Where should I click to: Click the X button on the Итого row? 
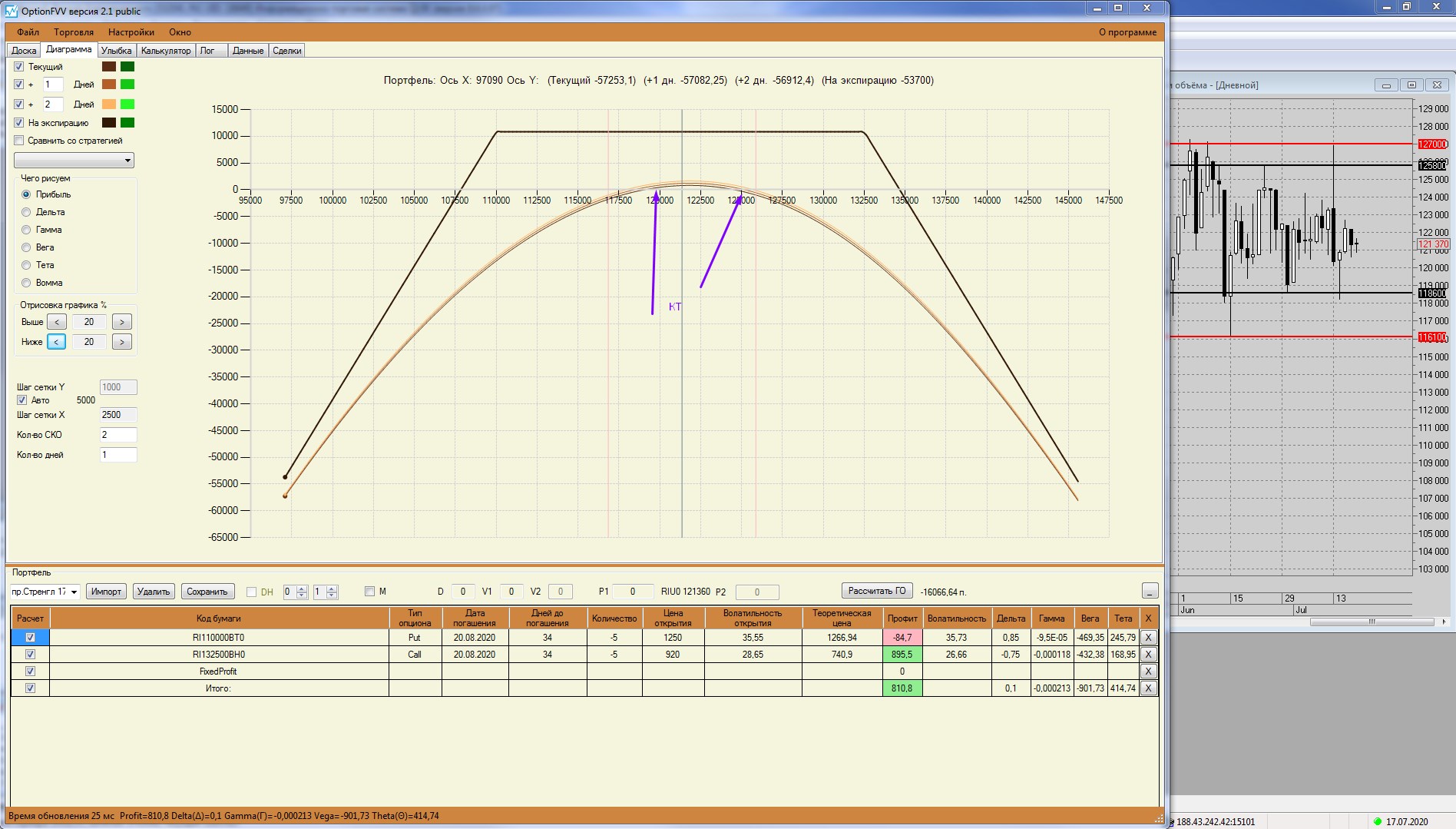[1148, 688]
